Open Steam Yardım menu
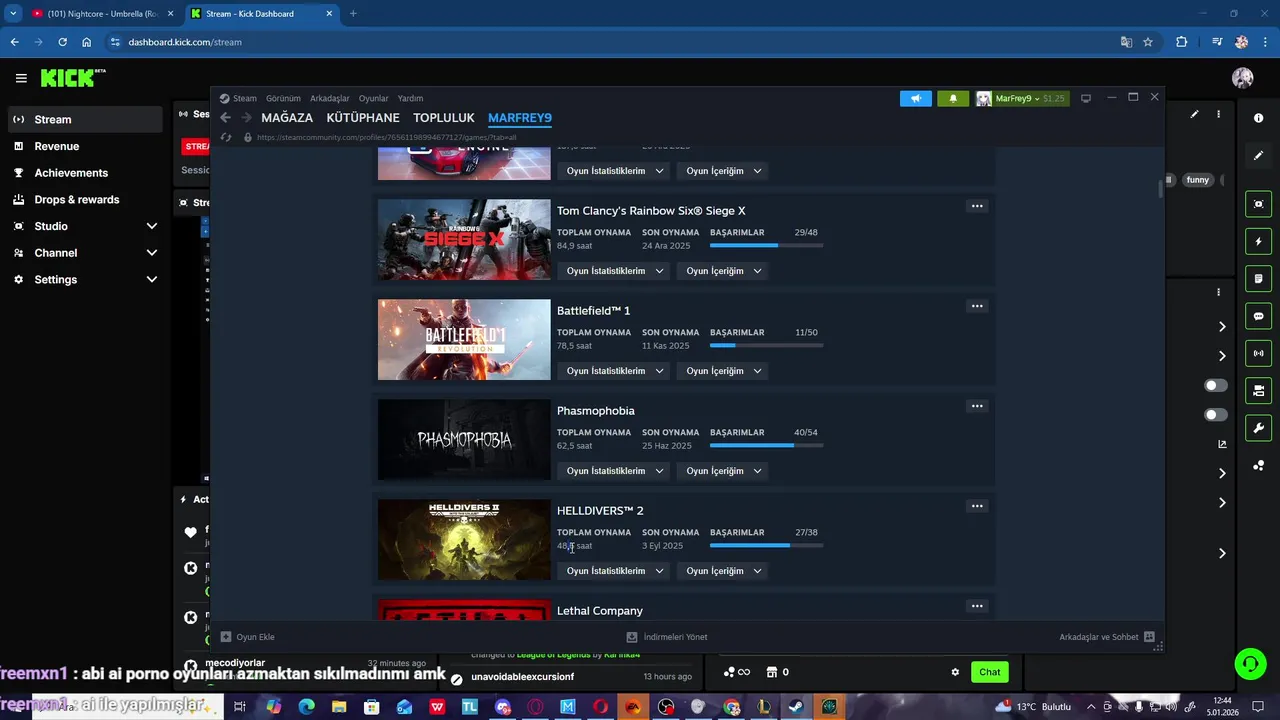 (x=410, y=98)
